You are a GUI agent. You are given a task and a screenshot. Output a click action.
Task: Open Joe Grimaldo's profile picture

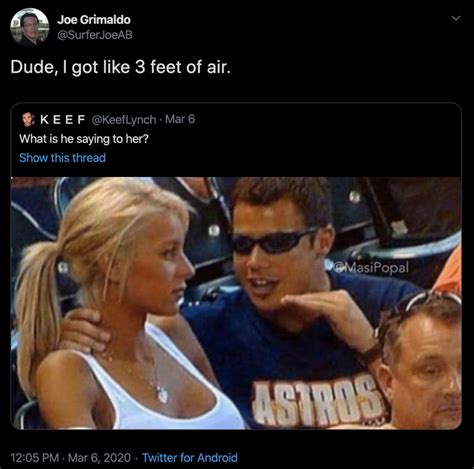click(x=30, y=27)
